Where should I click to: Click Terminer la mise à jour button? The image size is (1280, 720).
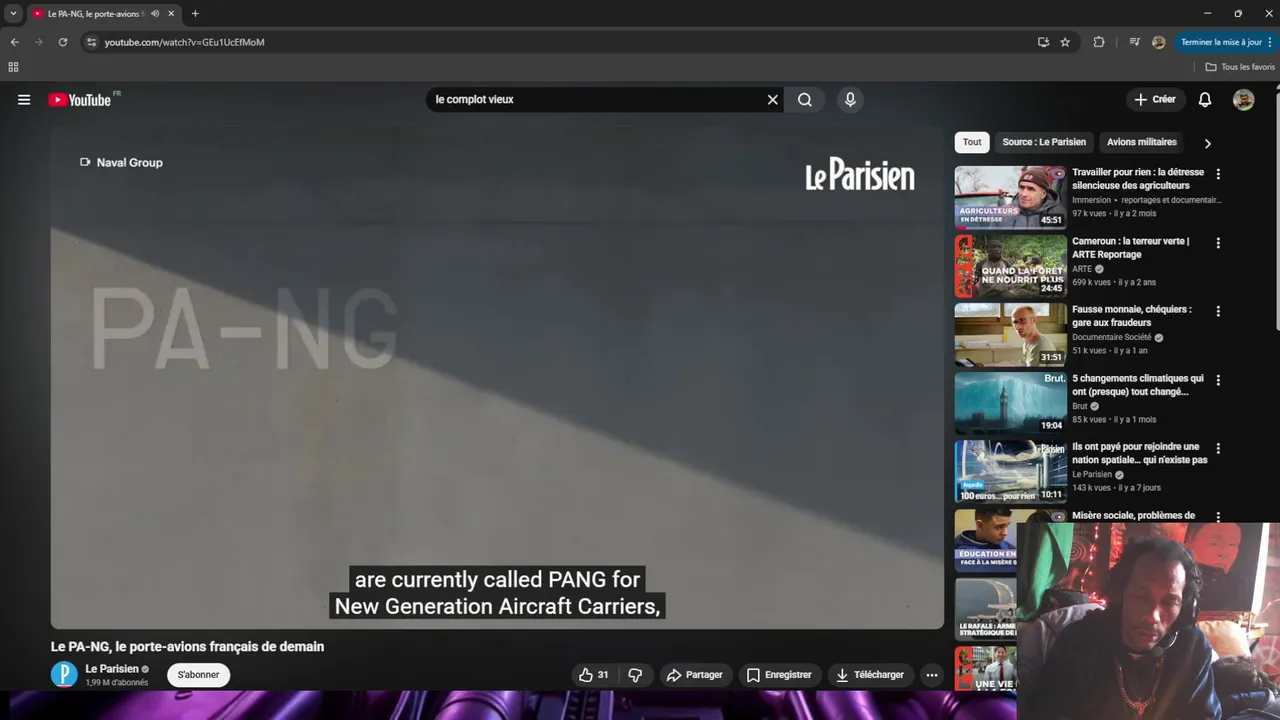(x=1221, y=42)
